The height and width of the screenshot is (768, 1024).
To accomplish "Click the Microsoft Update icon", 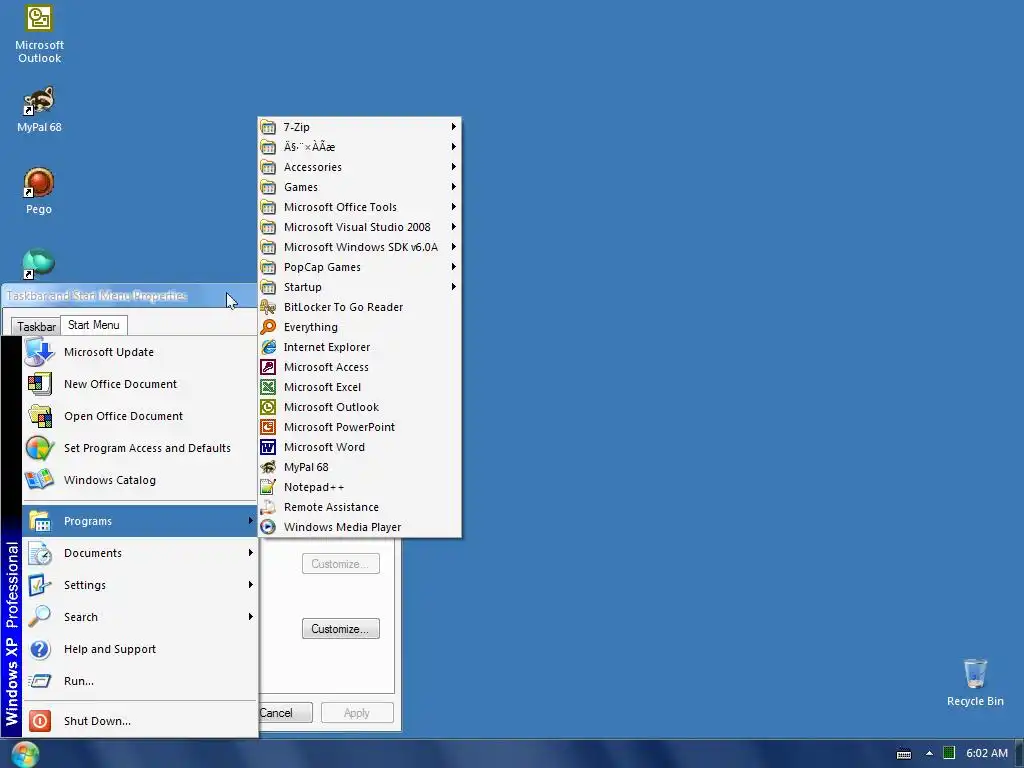I will (x=40, y=352).
